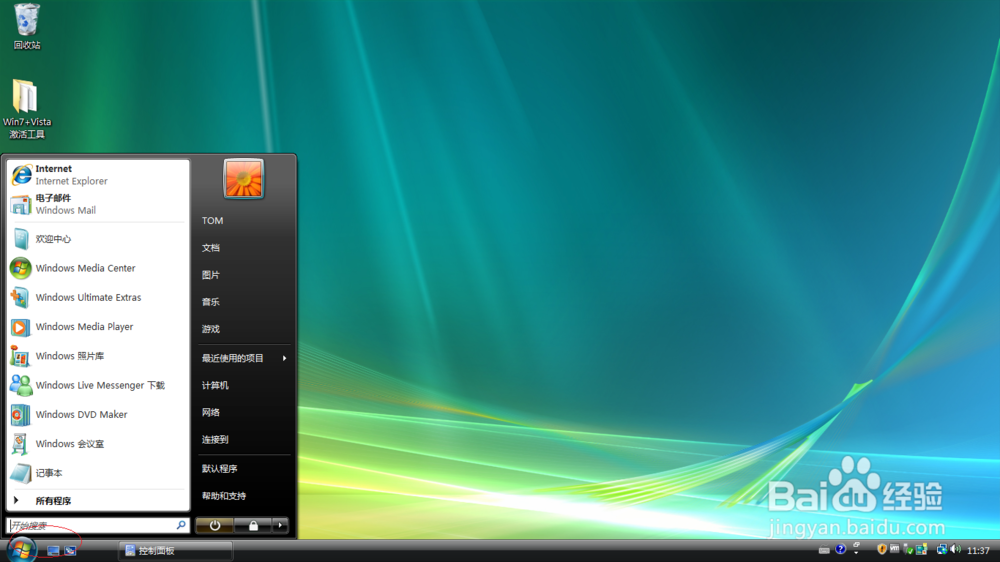Launch Windows DVD Maker
The image size is (1000, 562).
[x=98, y=415]
